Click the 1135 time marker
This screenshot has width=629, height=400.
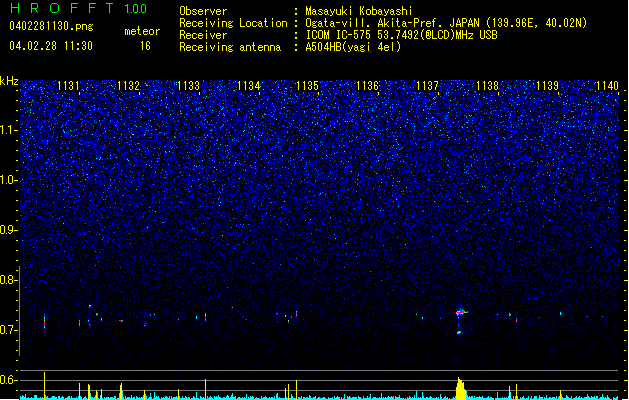[307, 85]
